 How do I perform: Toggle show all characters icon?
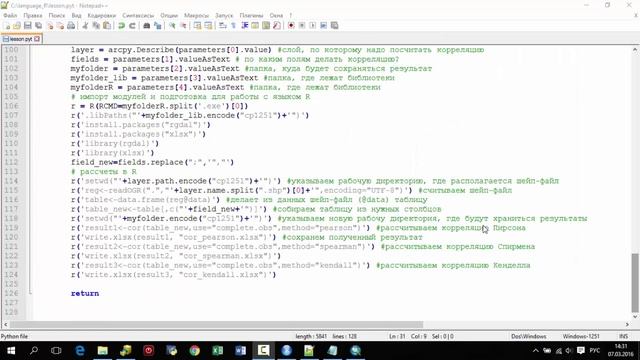(233, 26)
